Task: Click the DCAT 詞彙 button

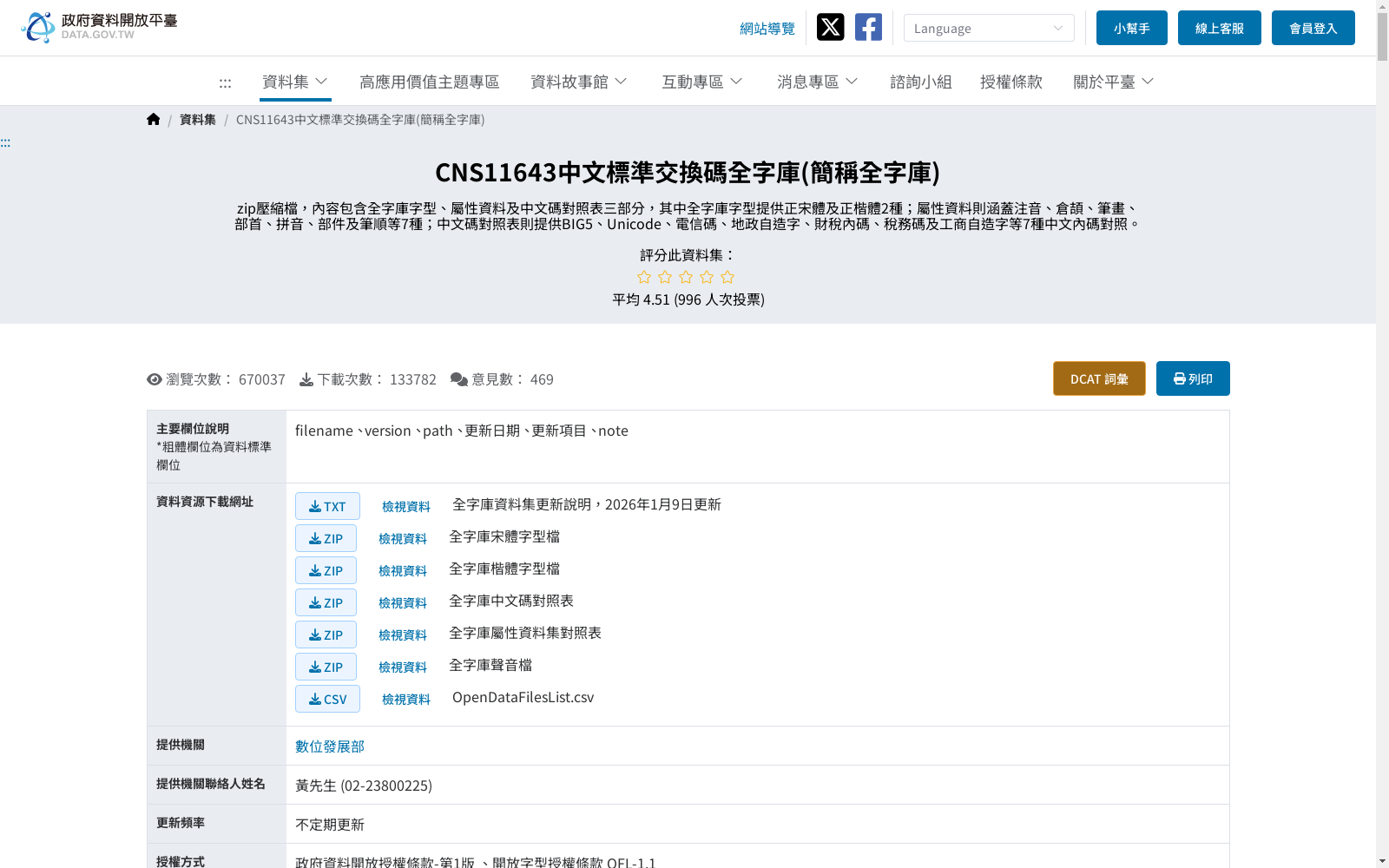Action: pyautogui.click(x=1099, y=378)
